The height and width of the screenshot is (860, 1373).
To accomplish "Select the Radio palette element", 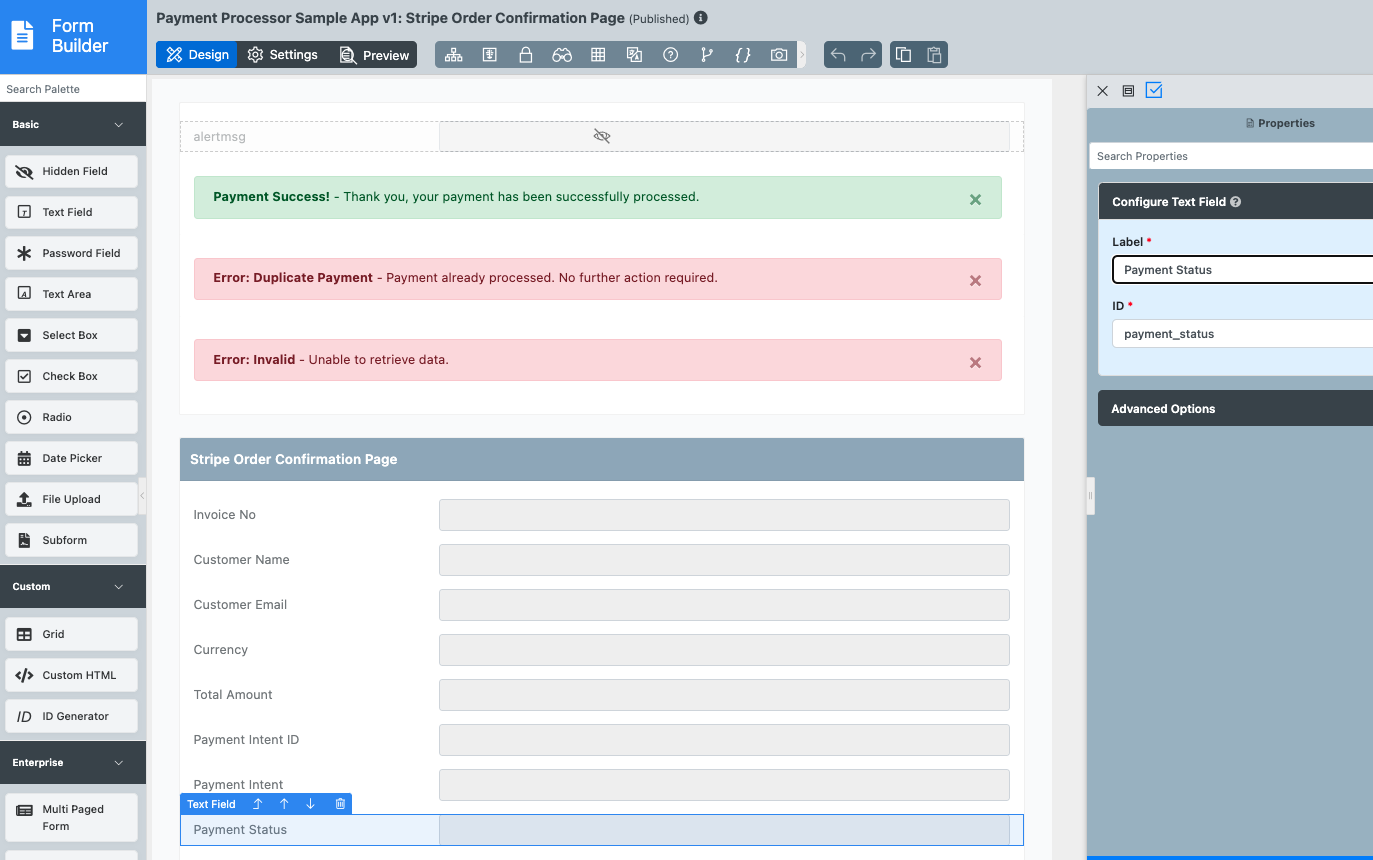I will (72, 417).
